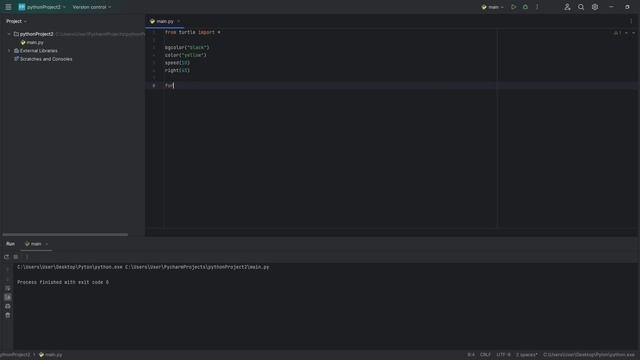This screenshot has width=640, height=360.
Task: Open IDE settings gear icon
Action: (595, 7)
